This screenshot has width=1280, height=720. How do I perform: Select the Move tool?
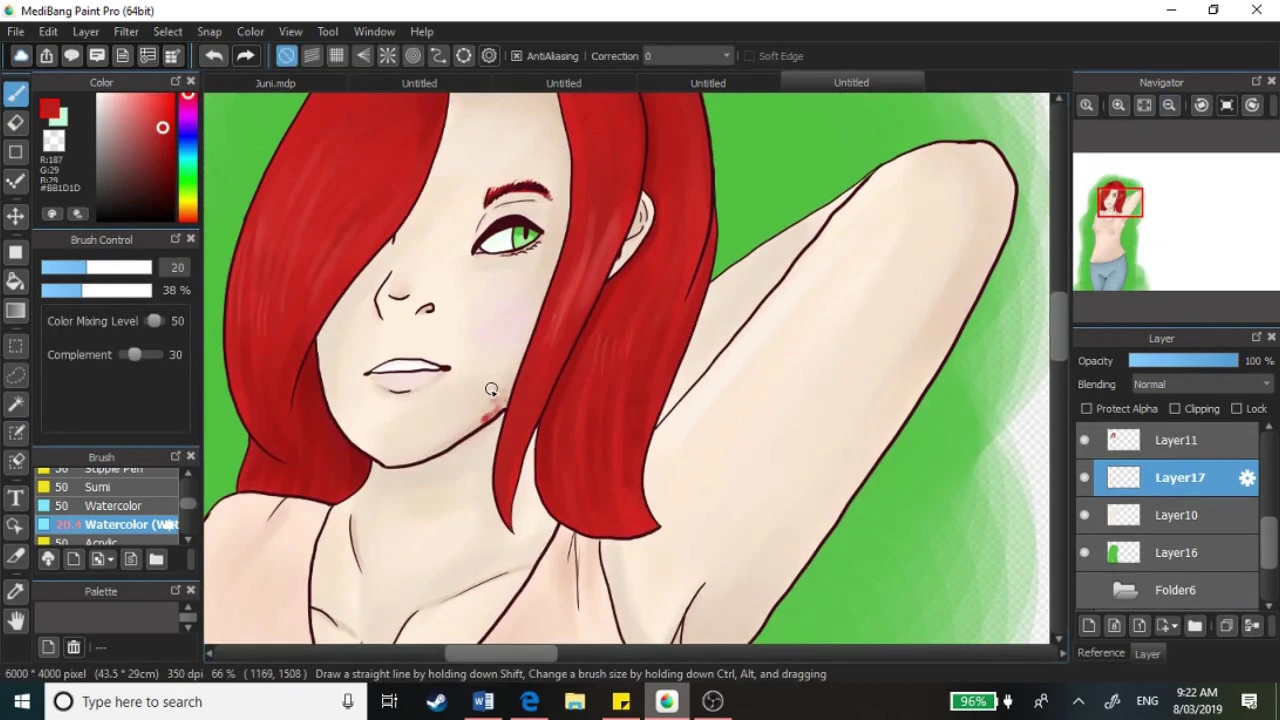[x=15, y=216]
